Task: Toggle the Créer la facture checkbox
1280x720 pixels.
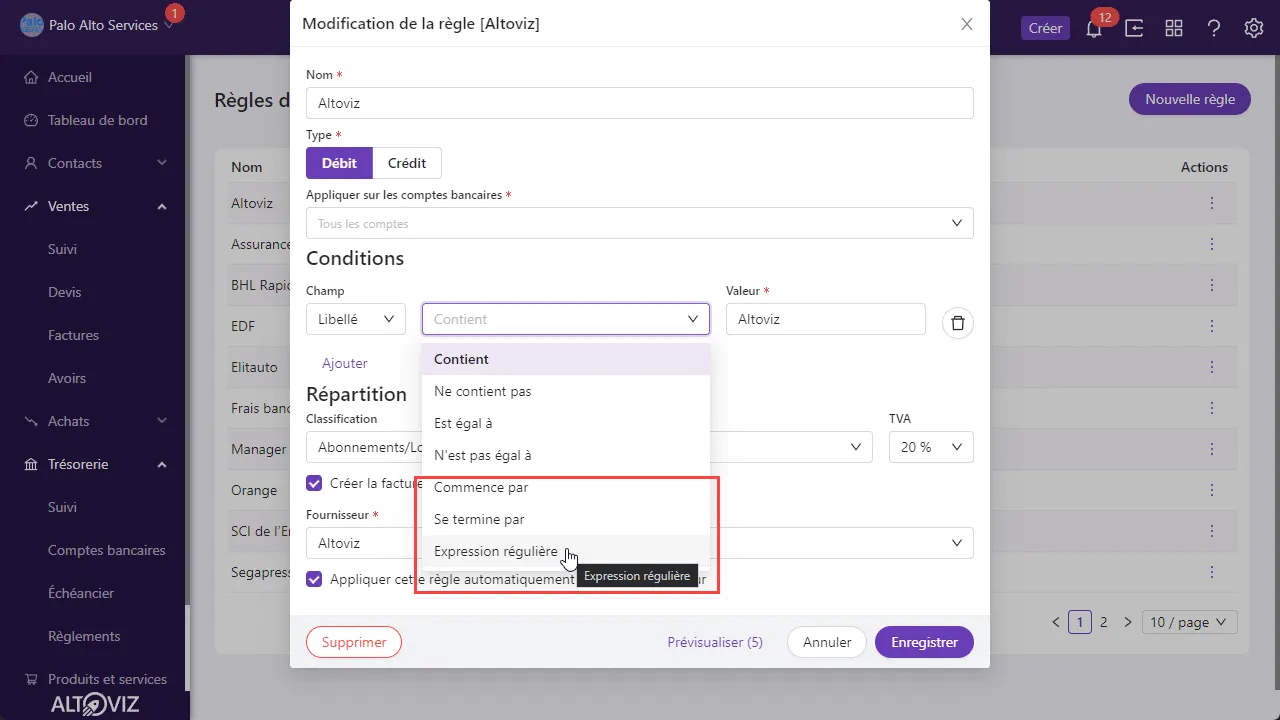Action: pyautogui.click(x=314, y=483)
